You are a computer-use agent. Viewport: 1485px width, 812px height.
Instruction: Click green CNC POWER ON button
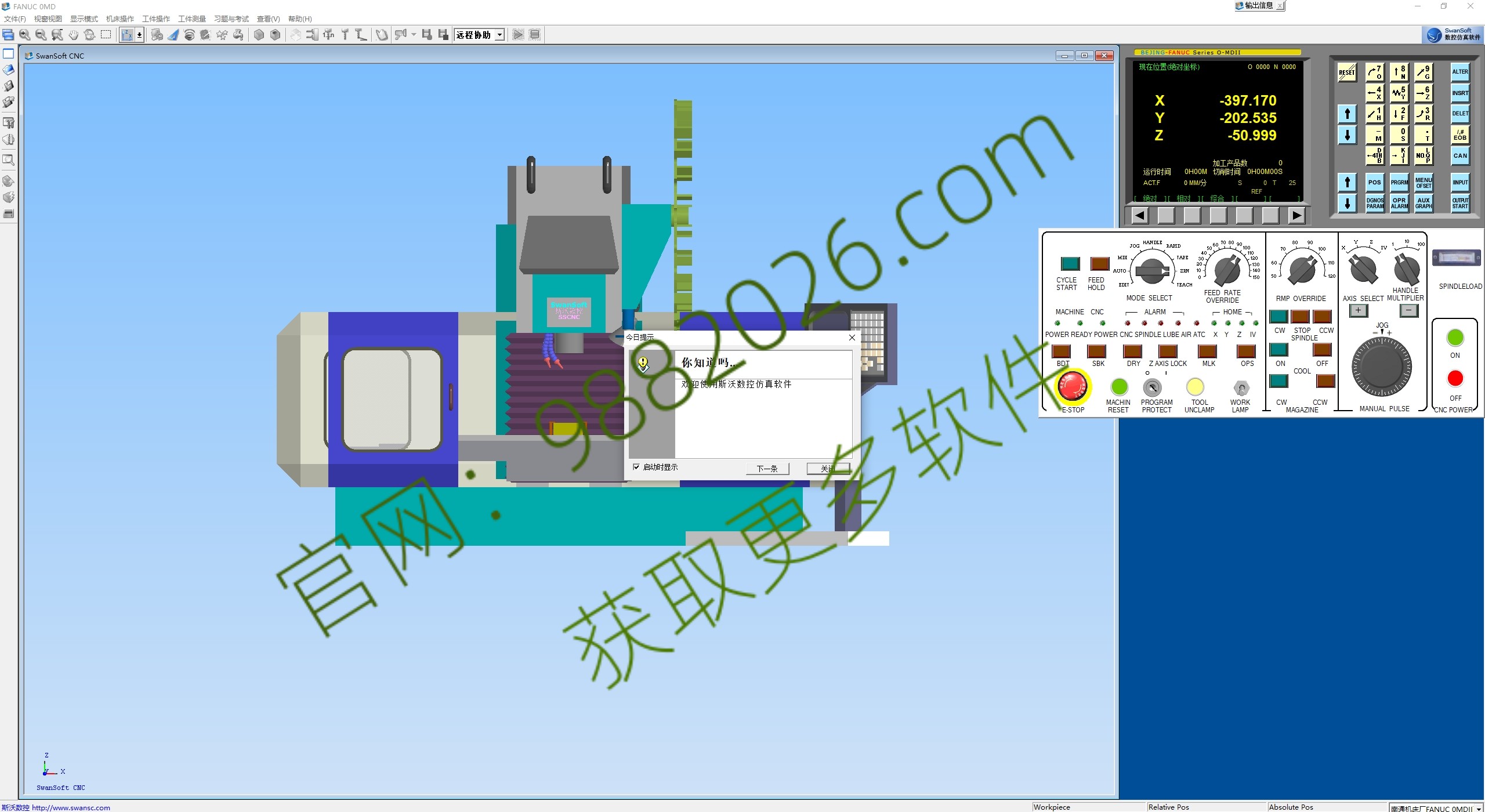pyautogui.click(x=1455, y=338)
